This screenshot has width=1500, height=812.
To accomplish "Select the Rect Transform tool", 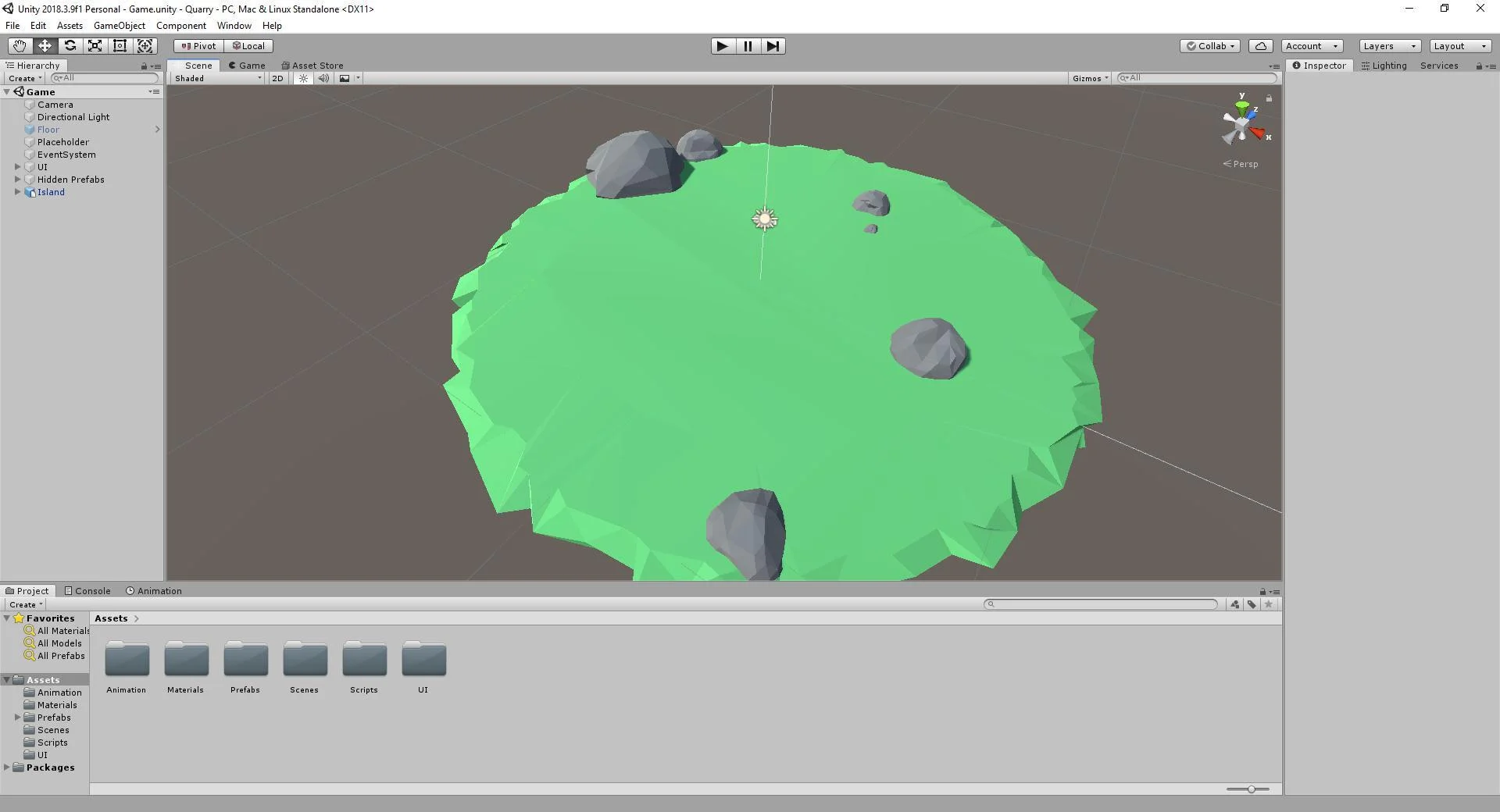I will coord(120,46).
